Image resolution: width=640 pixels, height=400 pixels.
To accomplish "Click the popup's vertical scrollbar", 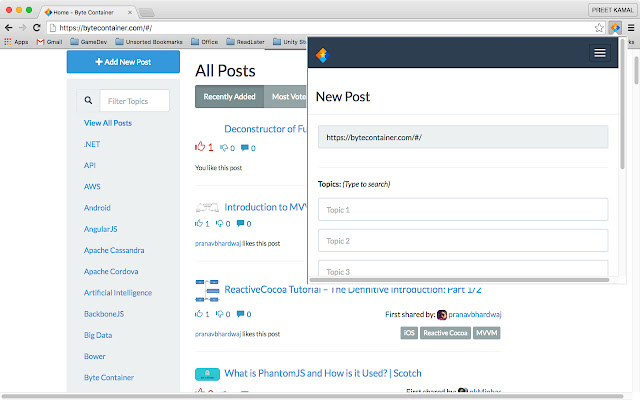I will [x=622, y=104].
